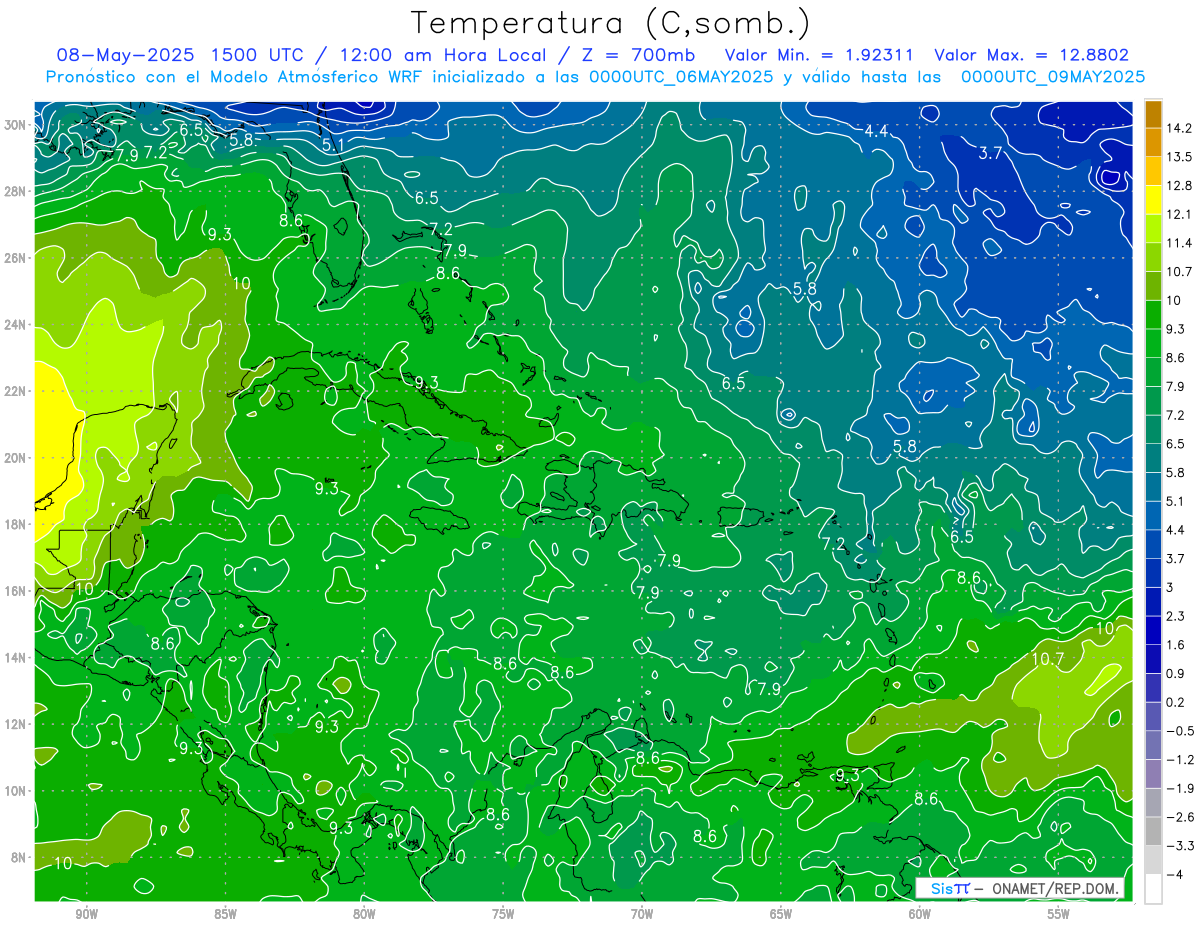Click the '0.9' colorbar tick label
The width and height of the screenshot is (1200, 927).
[x=1175, y=673]
